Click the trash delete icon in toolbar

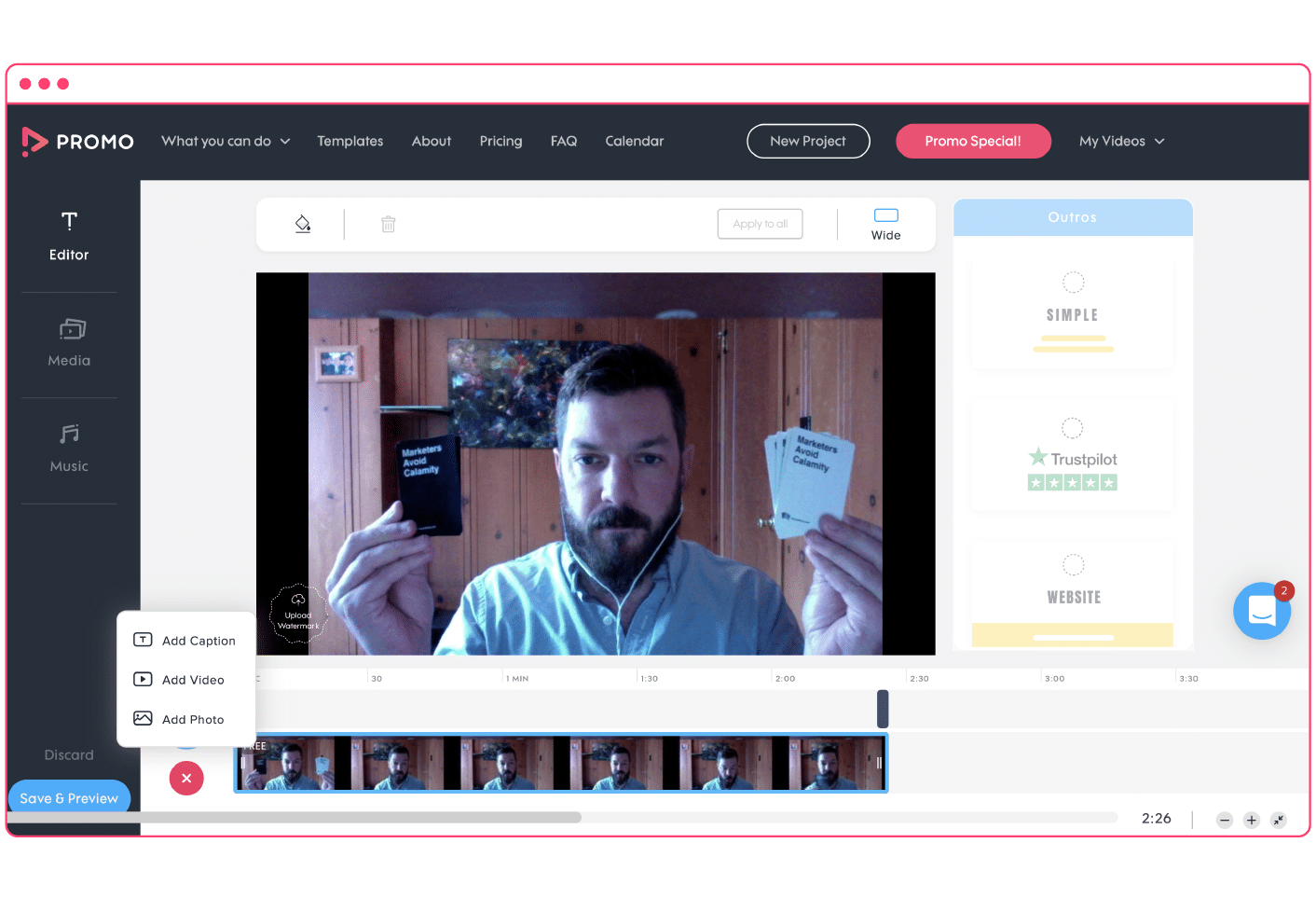[x=389, y=224]
